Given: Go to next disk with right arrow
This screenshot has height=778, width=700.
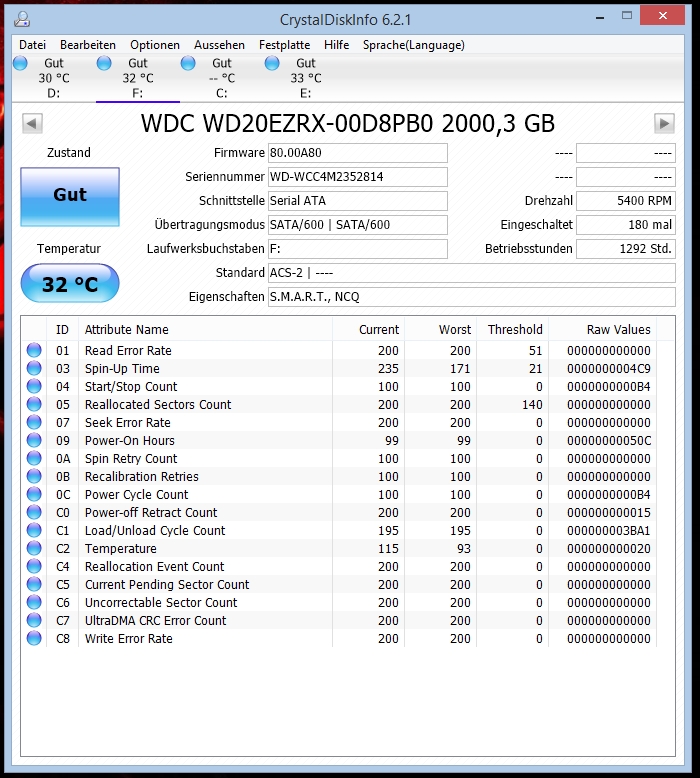Looking at the screenshot, I should coord(664,124).
